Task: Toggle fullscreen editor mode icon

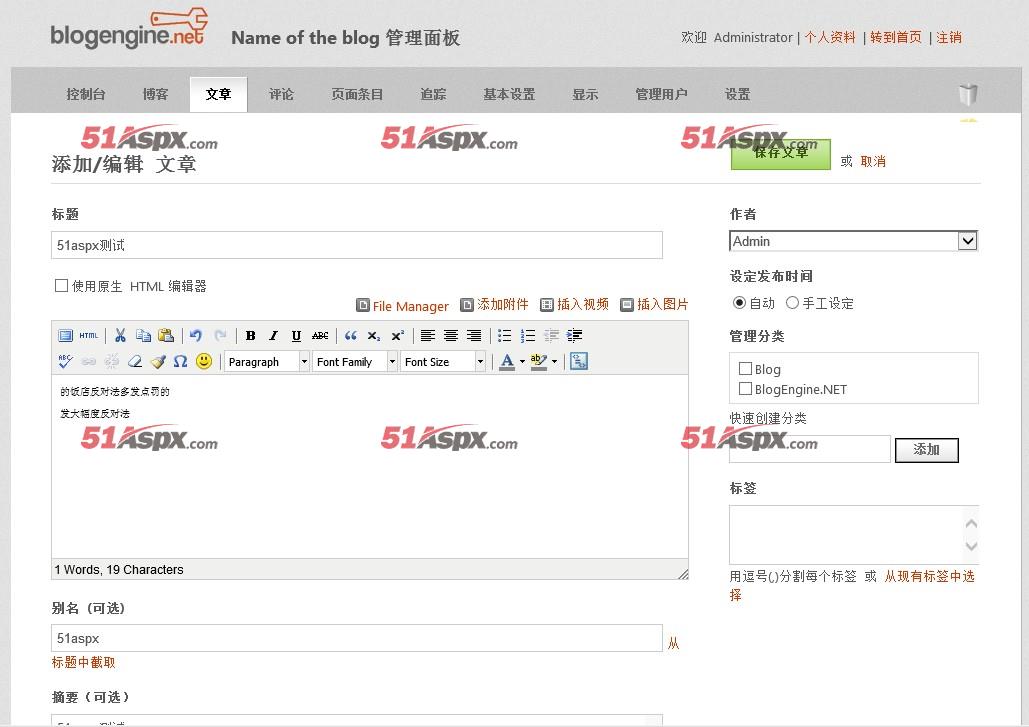Action: 66,336
